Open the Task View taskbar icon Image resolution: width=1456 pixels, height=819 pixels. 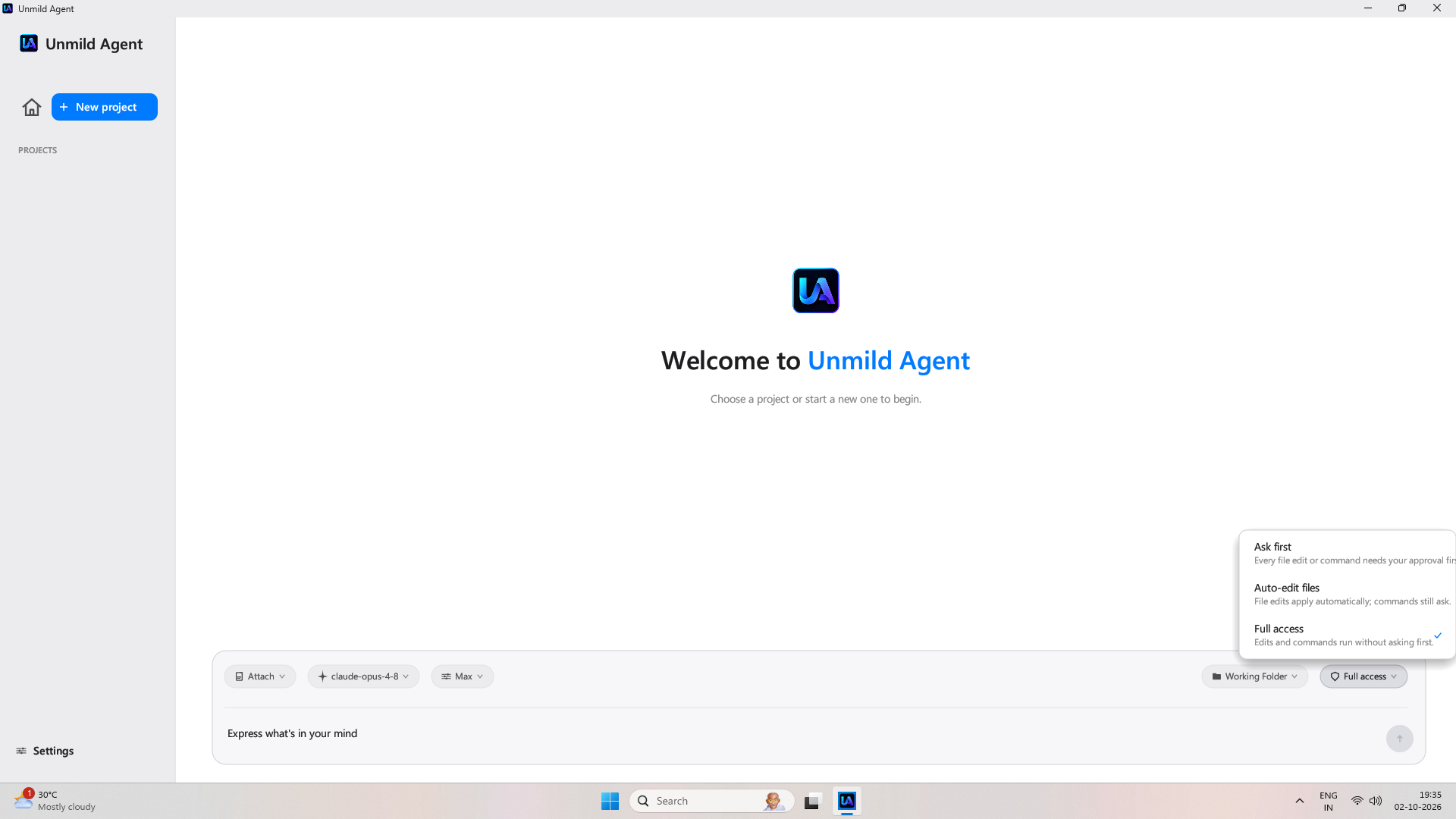coord(813,801)
